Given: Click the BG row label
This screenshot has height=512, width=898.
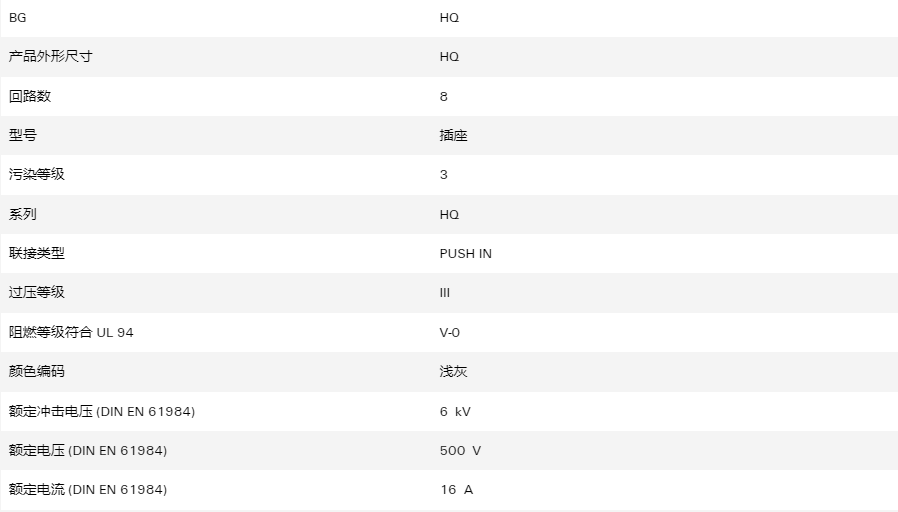Looking at the screenshot, I should (17, 18).
